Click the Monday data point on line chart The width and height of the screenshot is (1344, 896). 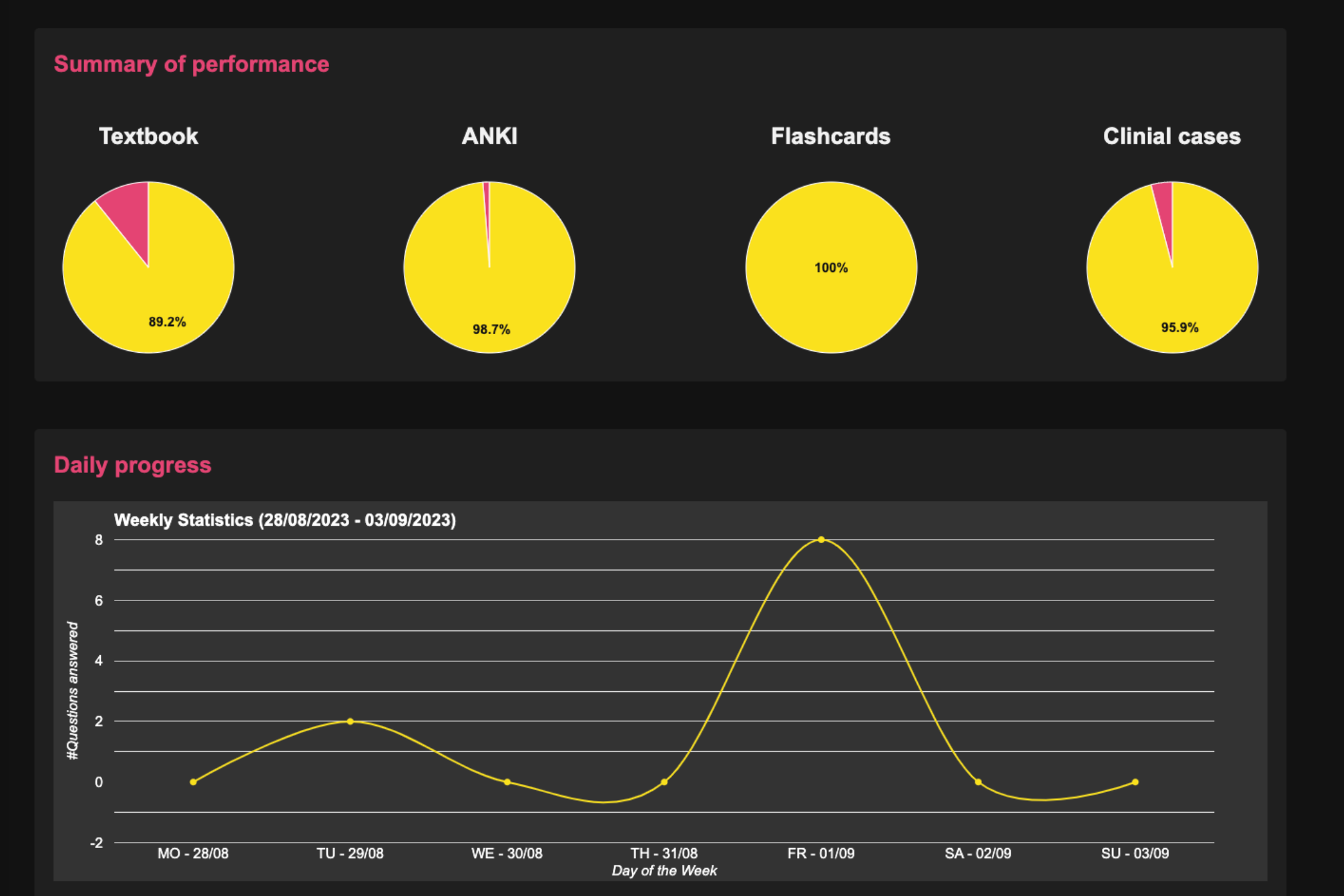click(x=194, y=782)
